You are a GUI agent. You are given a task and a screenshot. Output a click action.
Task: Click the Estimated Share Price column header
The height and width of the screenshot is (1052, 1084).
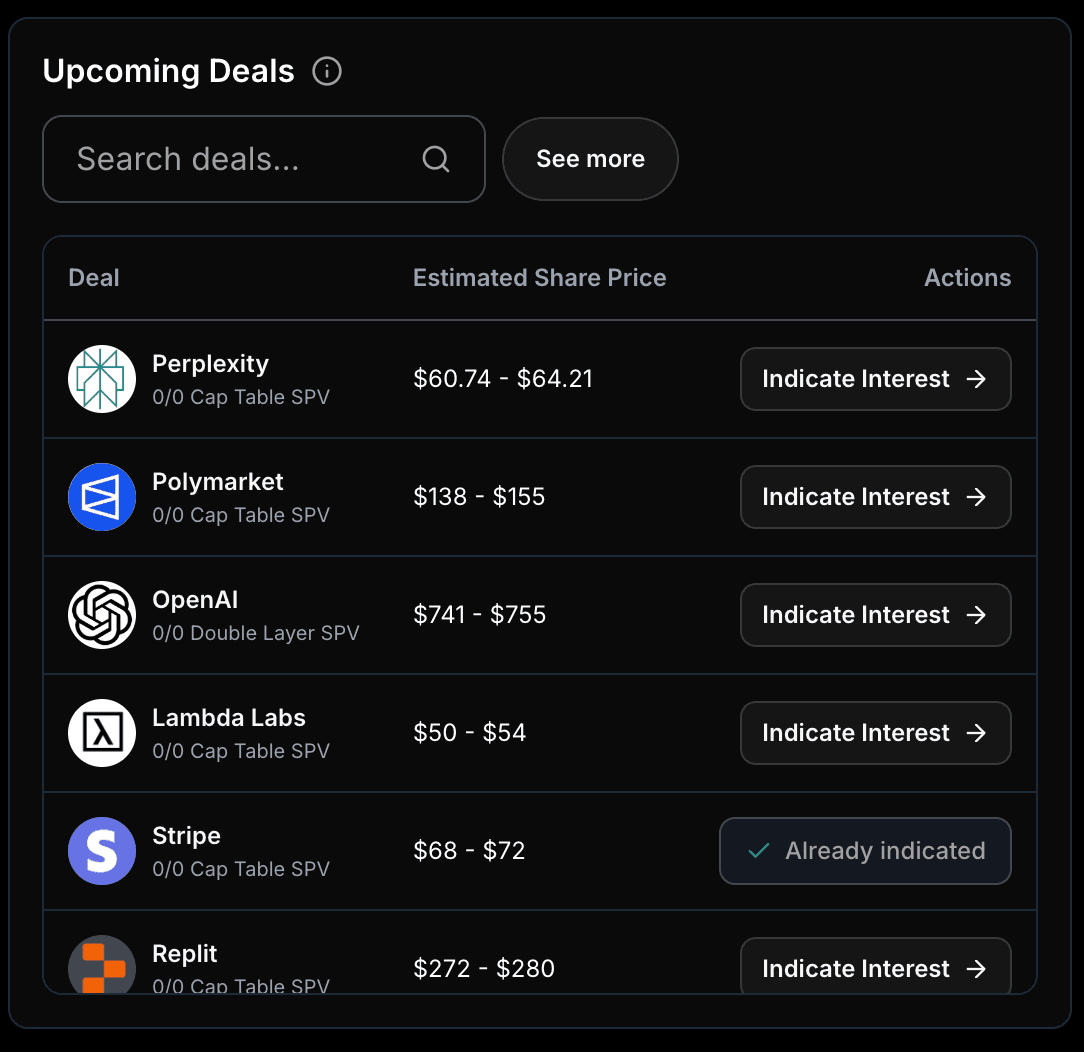539,278
